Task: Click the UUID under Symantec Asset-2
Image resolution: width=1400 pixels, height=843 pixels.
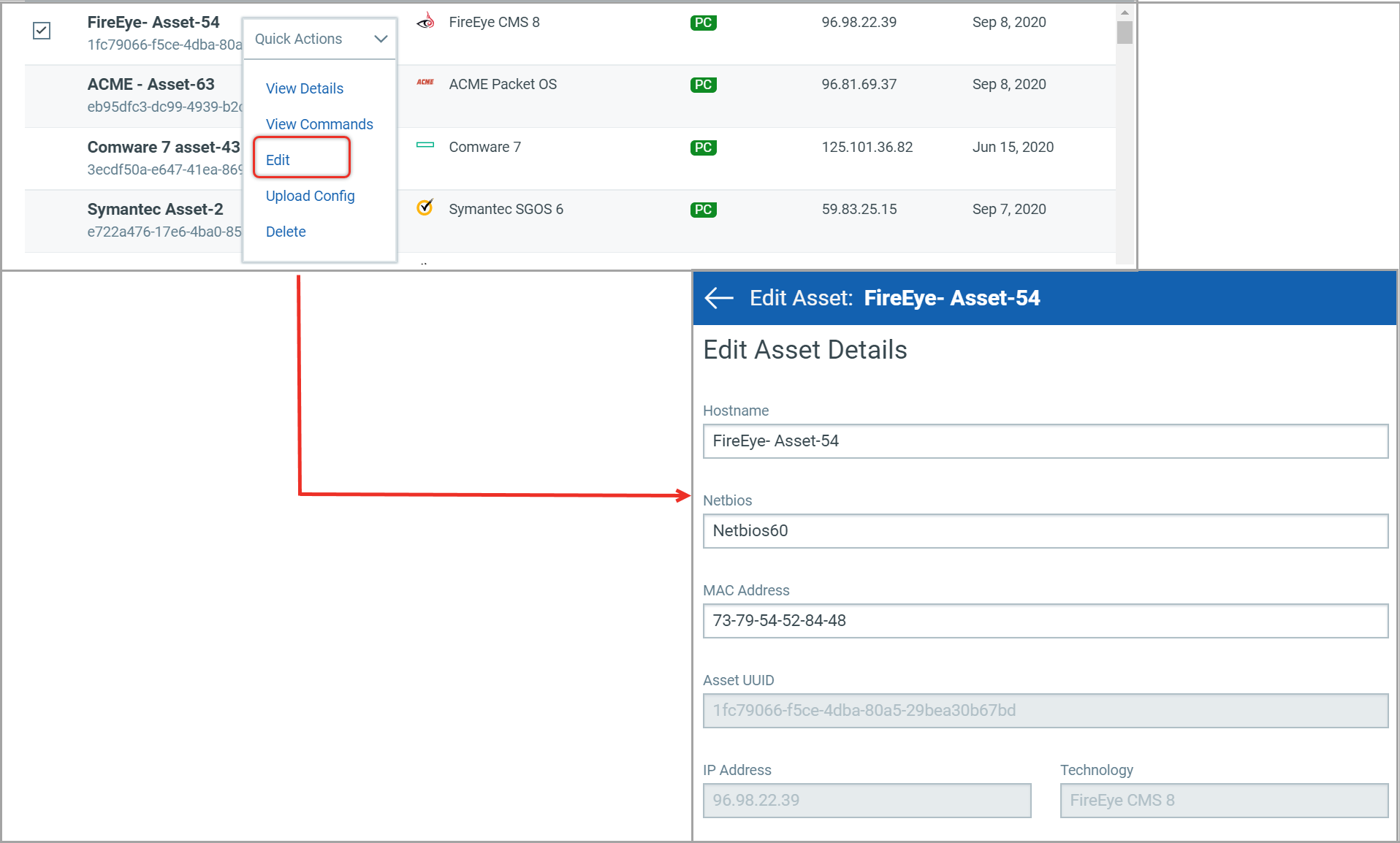Action: point(164,232)
